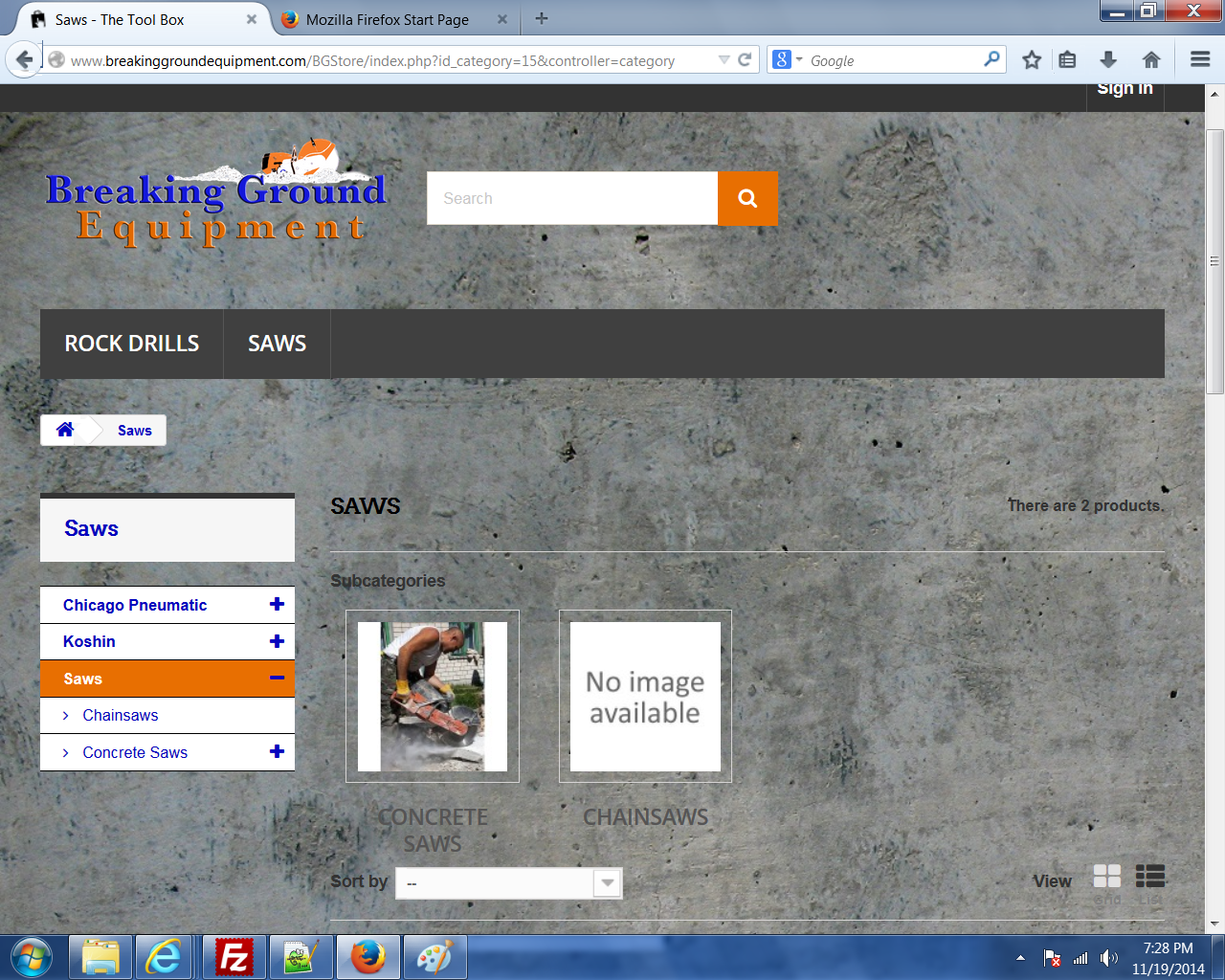This screenshot has height=980, width=1225.
Task: Reload the page with the refresh icon
Action: 745,59
